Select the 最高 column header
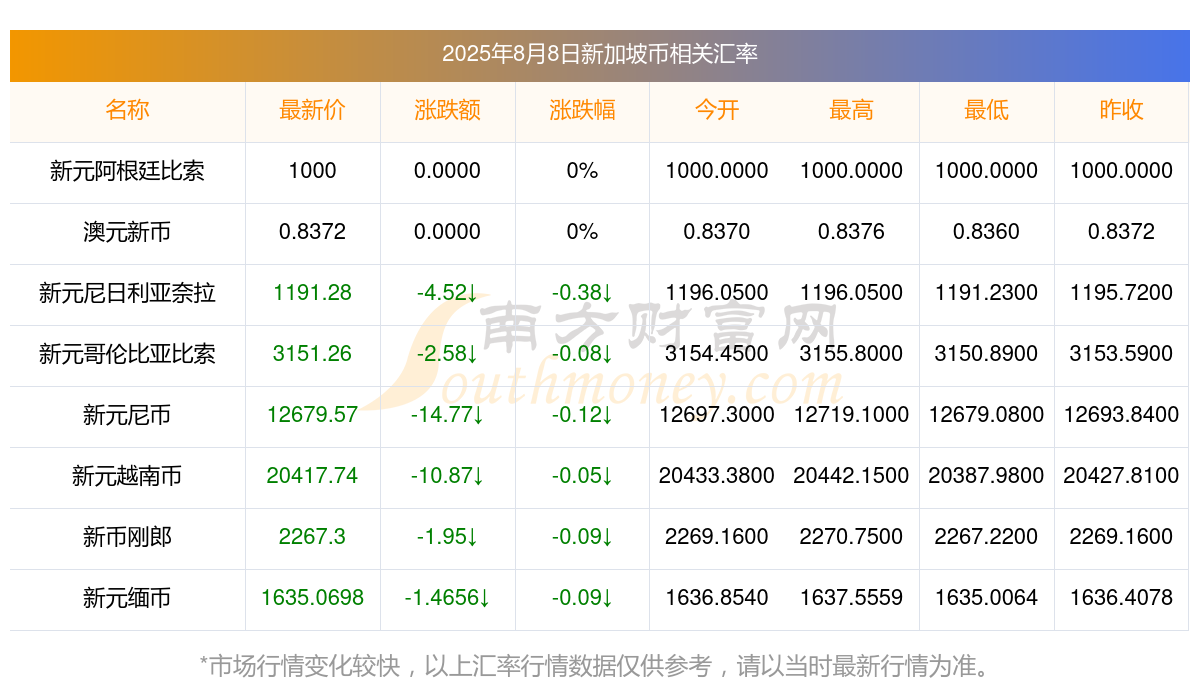The image size is (1200, 698). pos(851,110)
